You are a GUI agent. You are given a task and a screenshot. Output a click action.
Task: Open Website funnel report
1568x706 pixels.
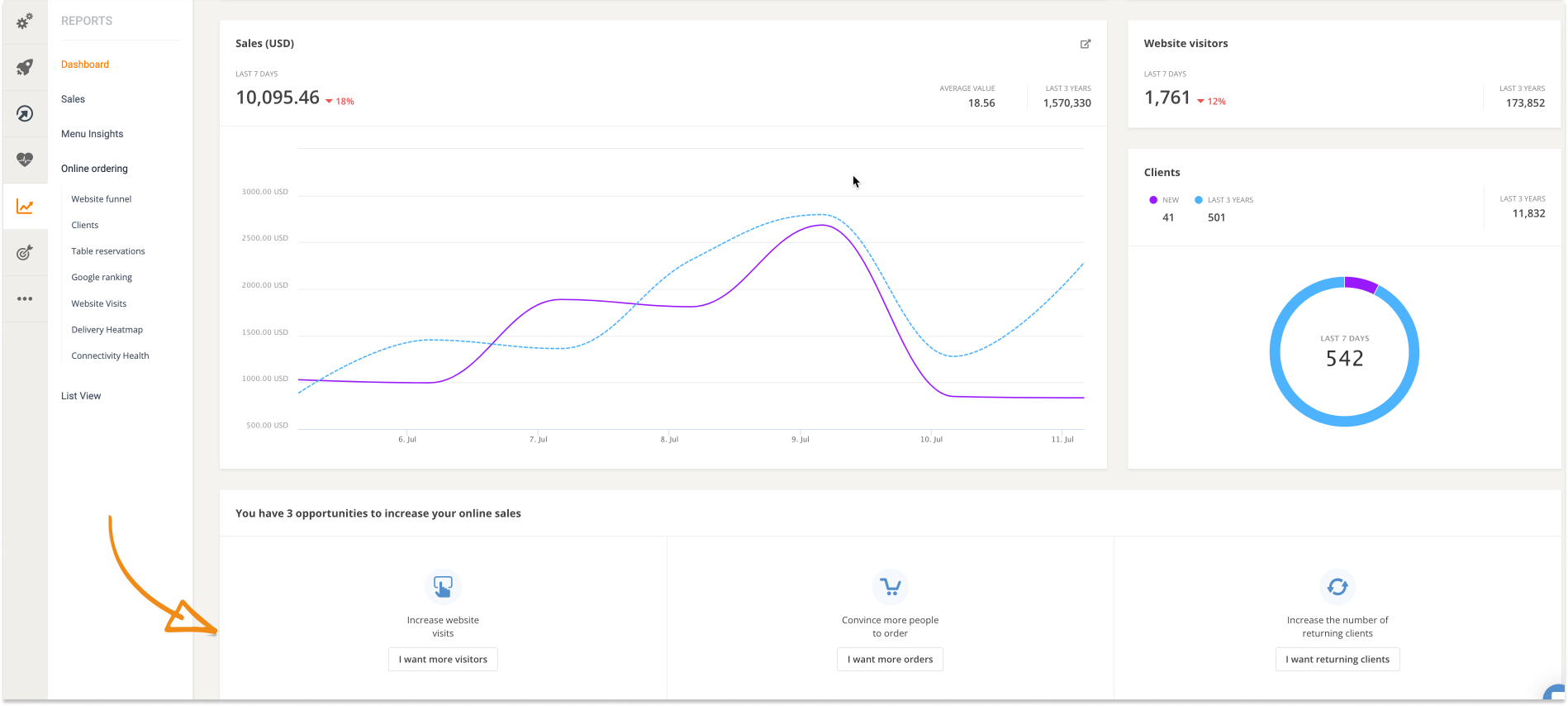[x=102, y=199]
